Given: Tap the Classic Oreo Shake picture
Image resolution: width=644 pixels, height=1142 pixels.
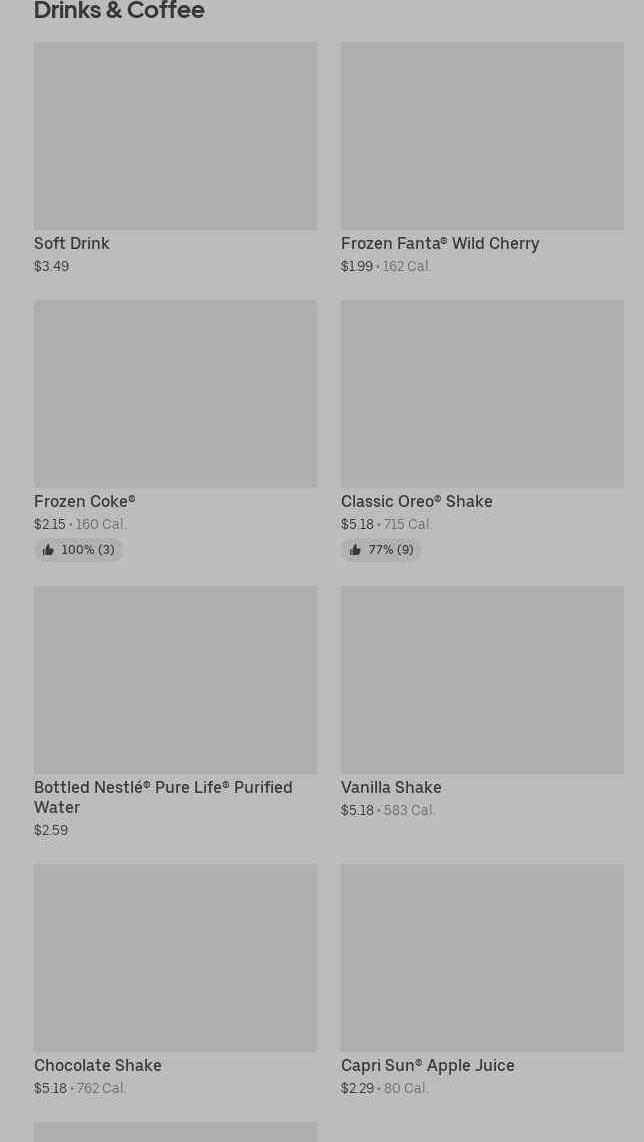Looking at the screenshot, I should [482, 394].
